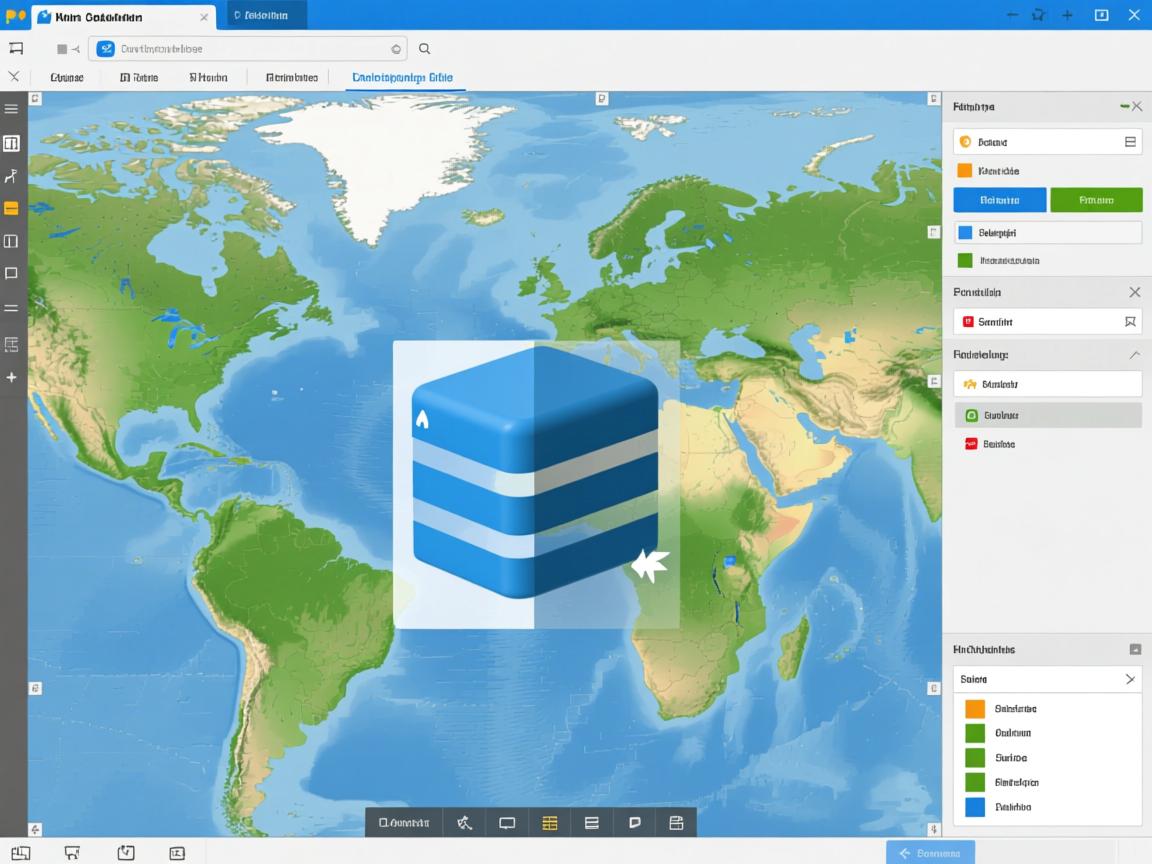The image size is (1152, 864).
Task: Open the table grid icon on the bottom toolbar
Action: click(x=549, y=822)
